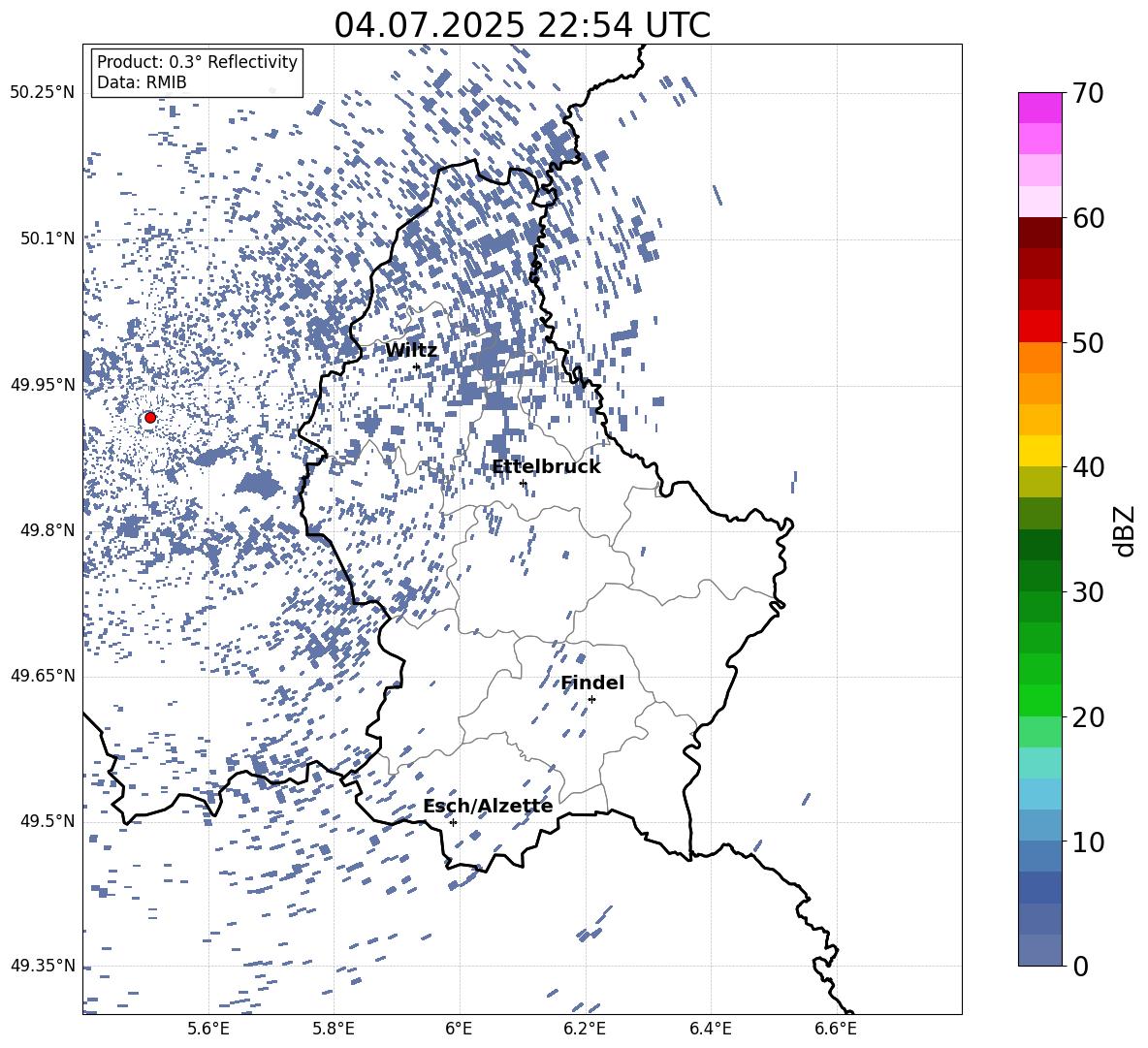1148x1048 pixels.
Task: Click the Ettelbruck station cross marker
Action: pos(523,483)
